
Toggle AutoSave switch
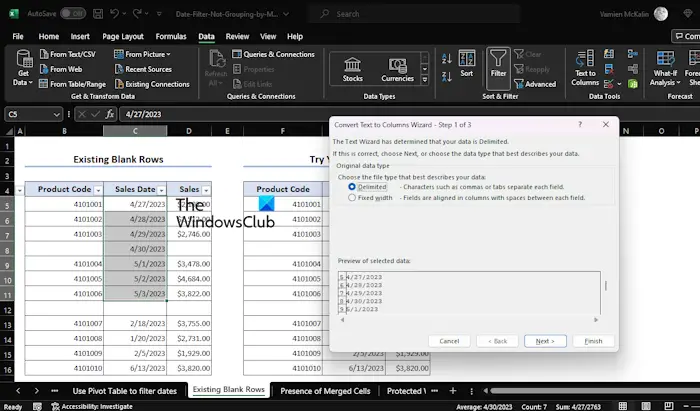pyautogui.click(x=73, y=14)
